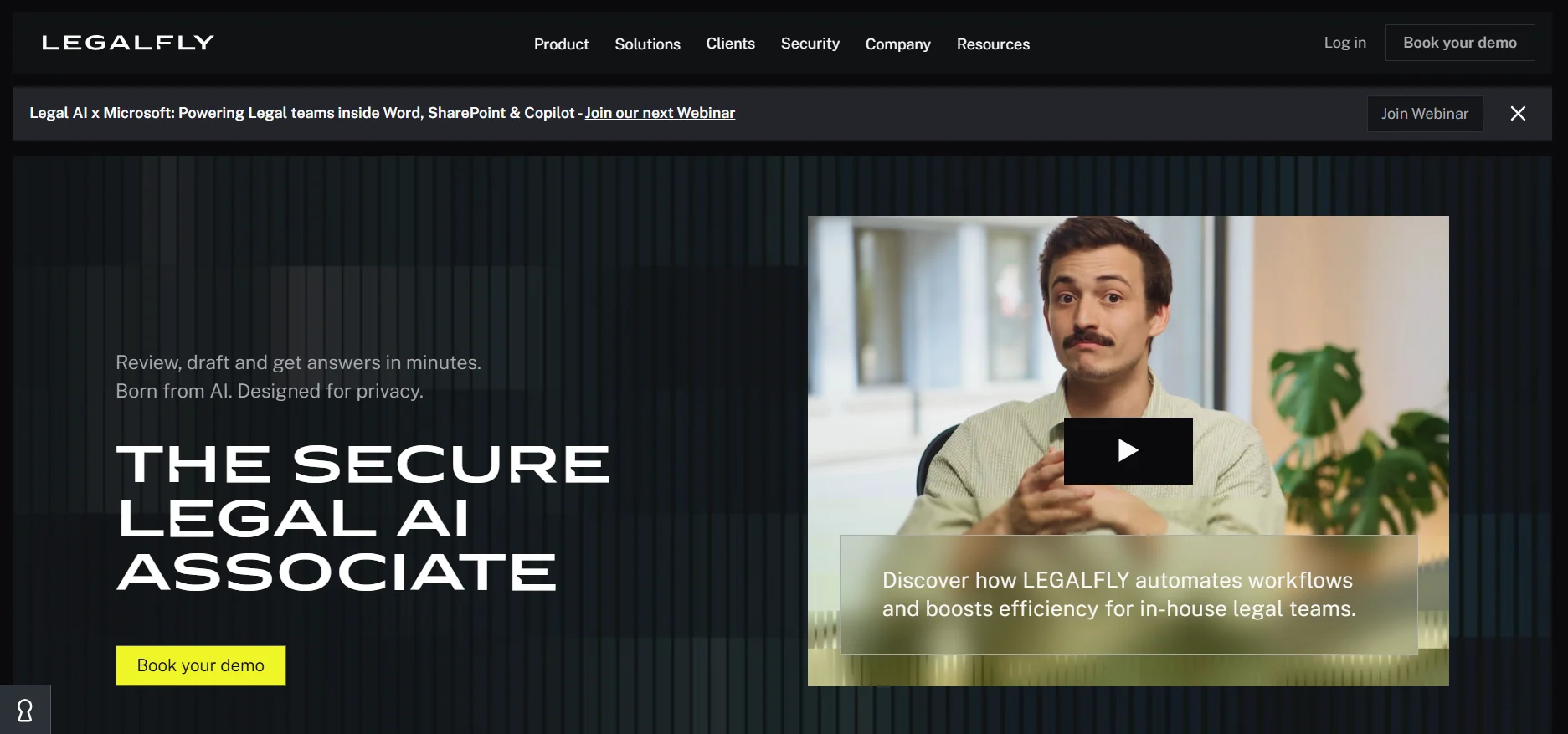The width and height of the screenshot is (1568, 734).
Task: Open the Solutions menu
Action: click(x=647, y=44)
